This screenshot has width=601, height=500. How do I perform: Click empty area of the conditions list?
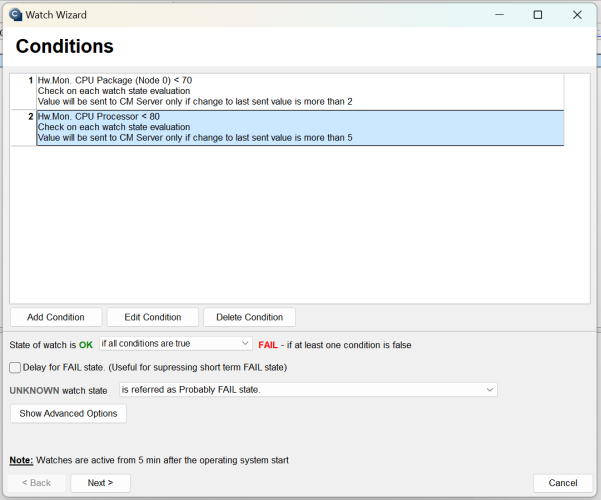tap(300, 224)
